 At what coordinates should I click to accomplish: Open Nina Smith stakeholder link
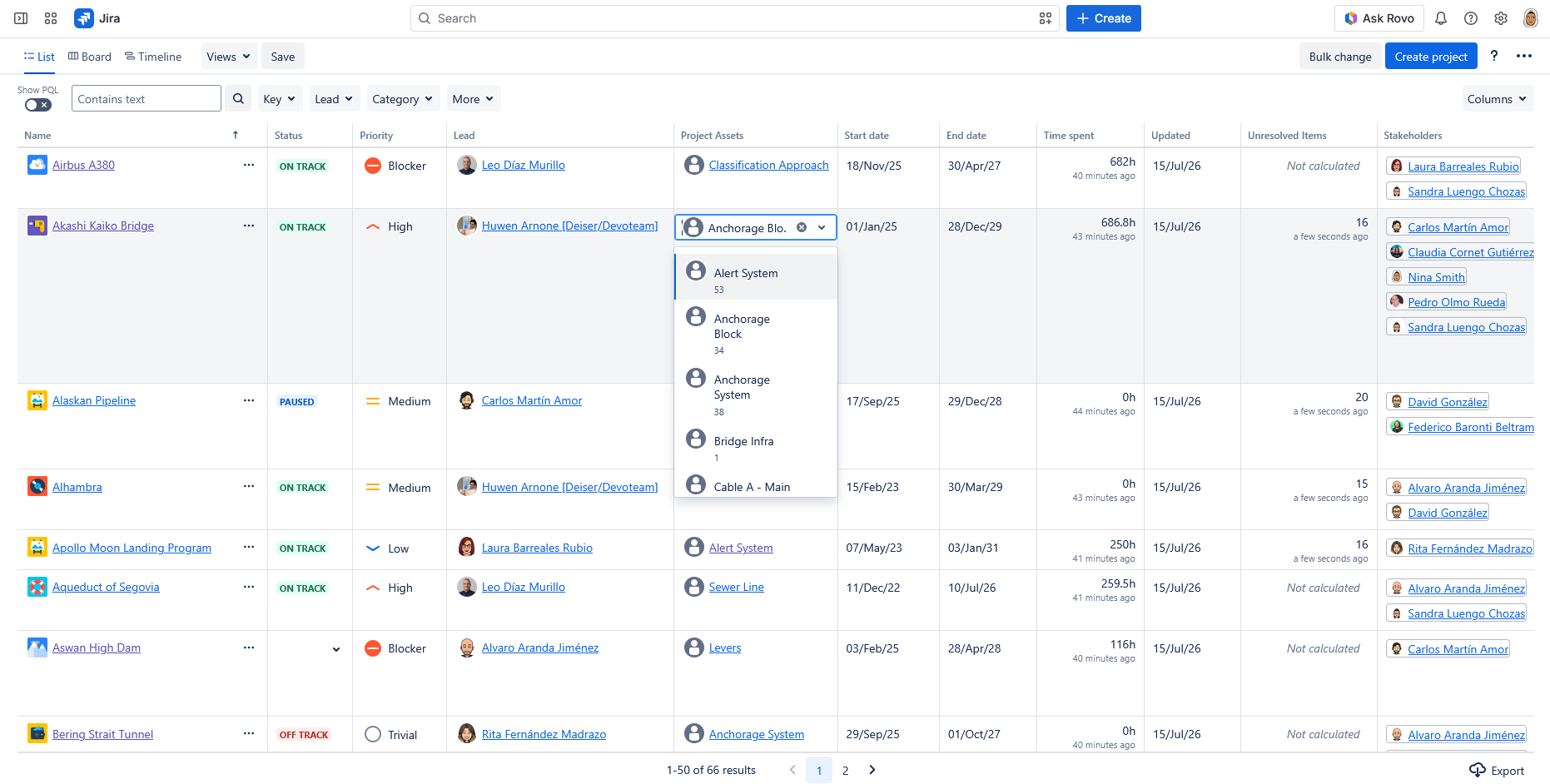click(1437, 277)
